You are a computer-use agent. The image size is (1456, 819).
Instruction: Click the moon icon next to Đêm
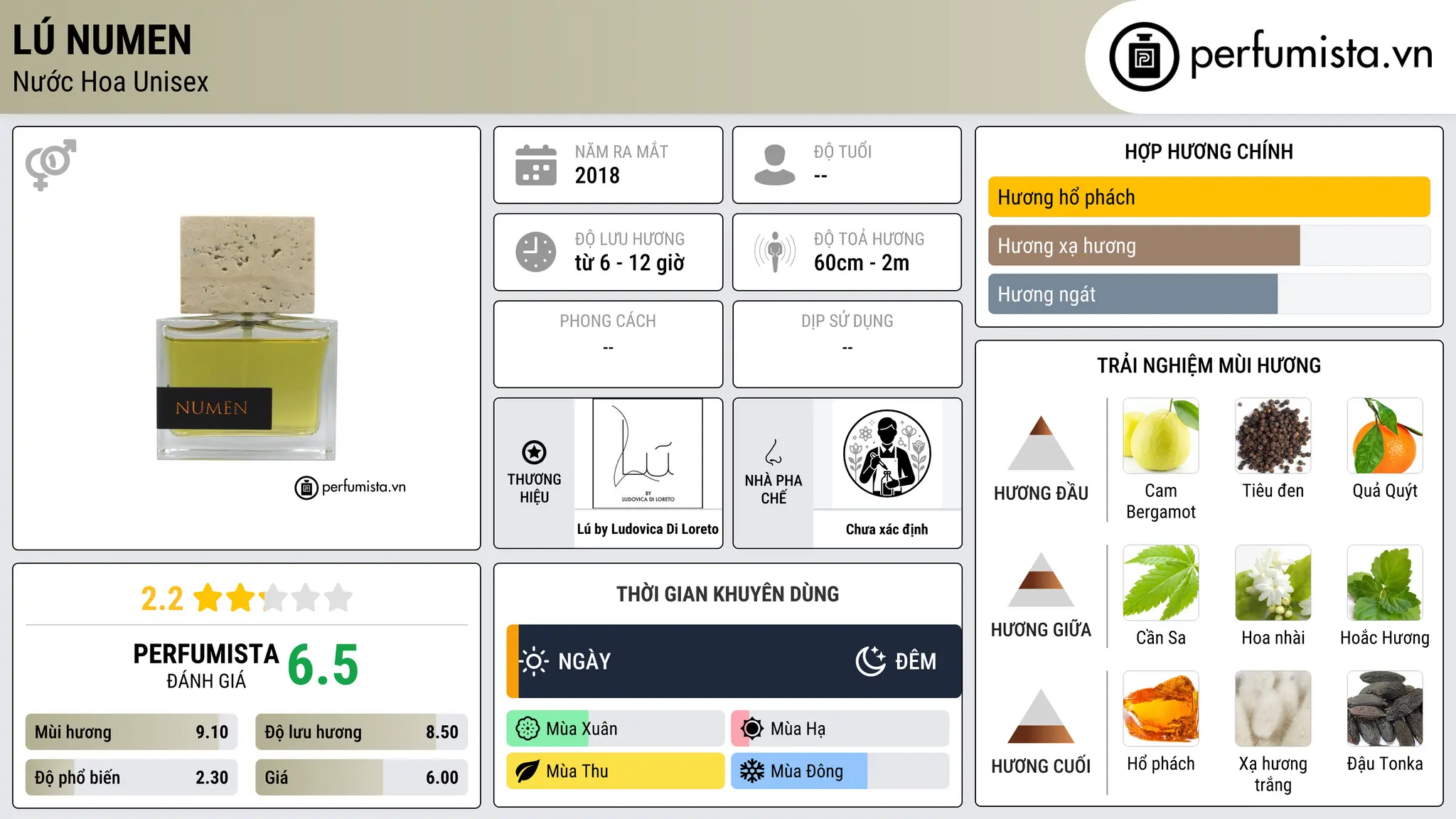click(870, 661)
